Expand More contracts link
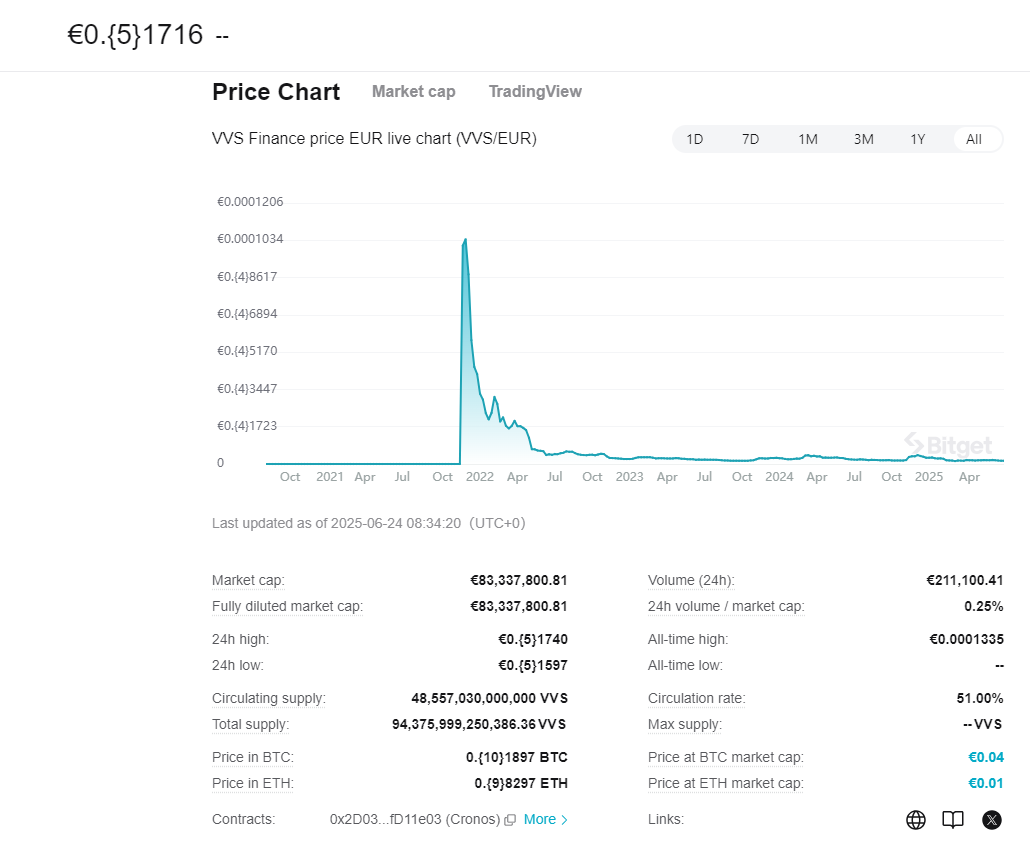This screenshot has height=848, width=1030. pos(545,820)
